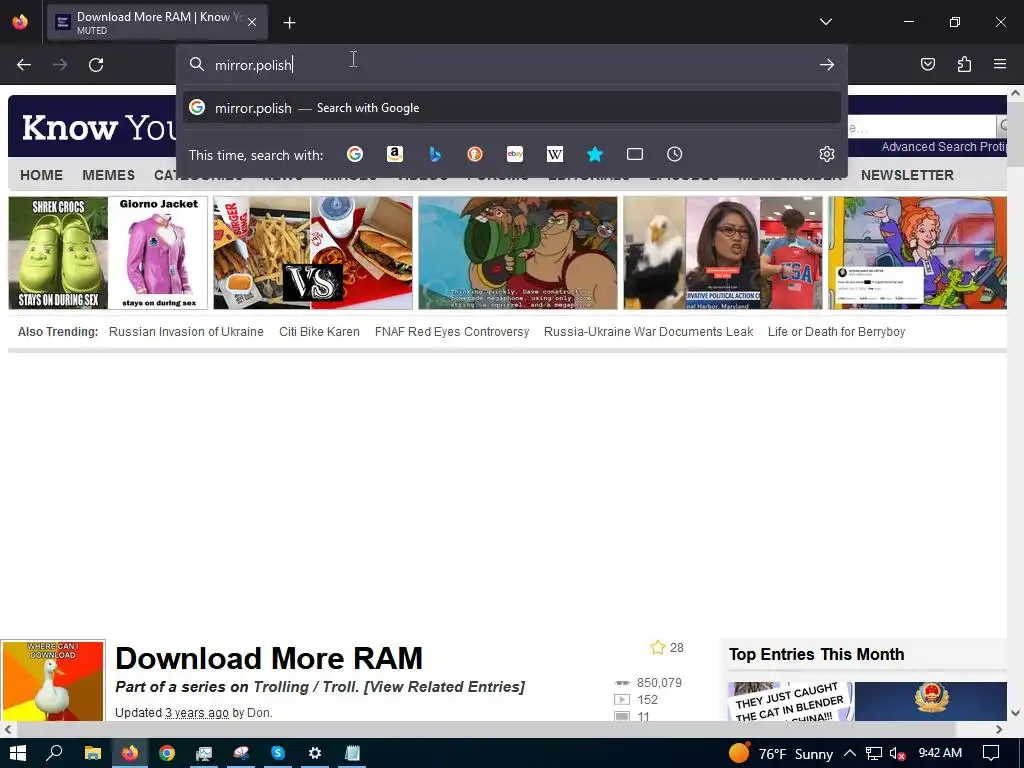The height and width of the screenshot is (768, 1024).
Task: Open Save to Pocket
Action: [x=927, y=64]
